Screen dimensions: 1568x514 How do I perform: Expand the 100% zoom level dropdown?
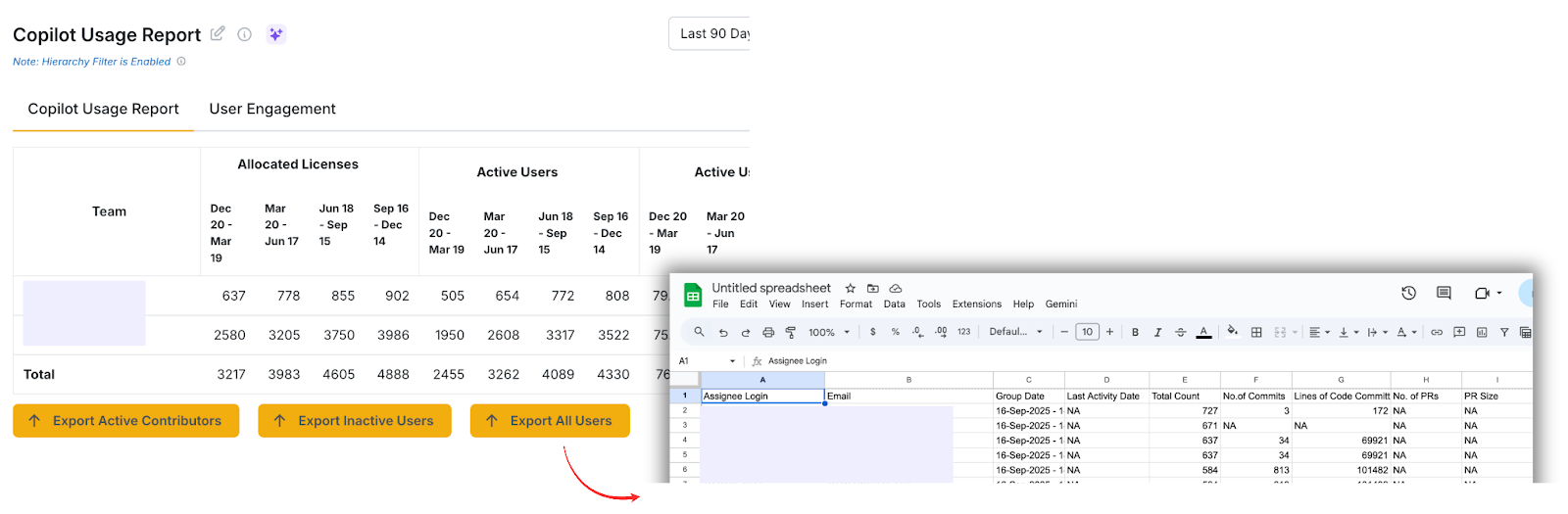(828, 333)
